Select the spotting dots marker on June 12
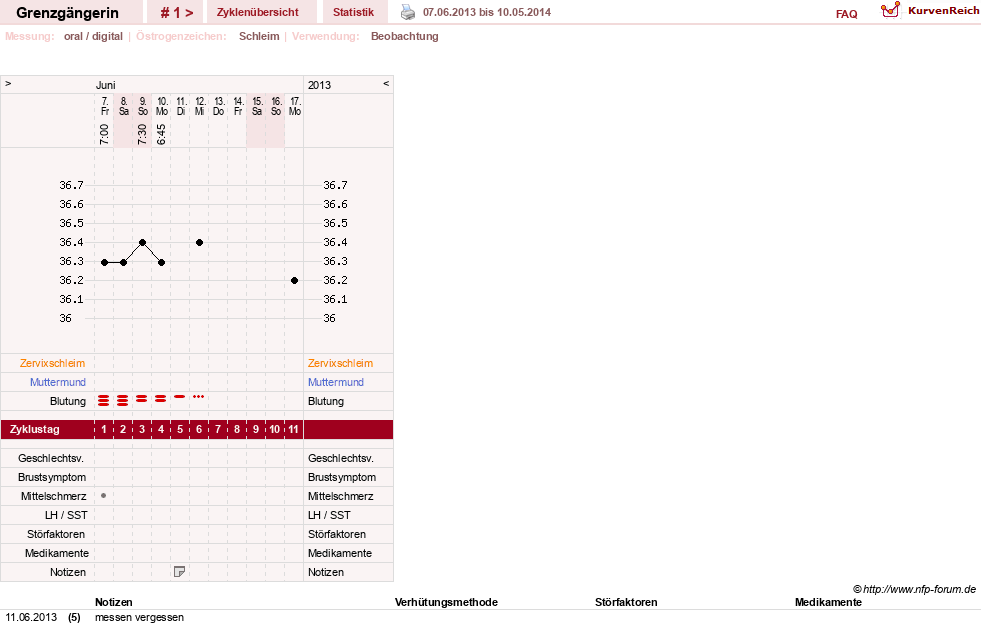The height and width of the screenshot is (641, 981). (198, 396)
